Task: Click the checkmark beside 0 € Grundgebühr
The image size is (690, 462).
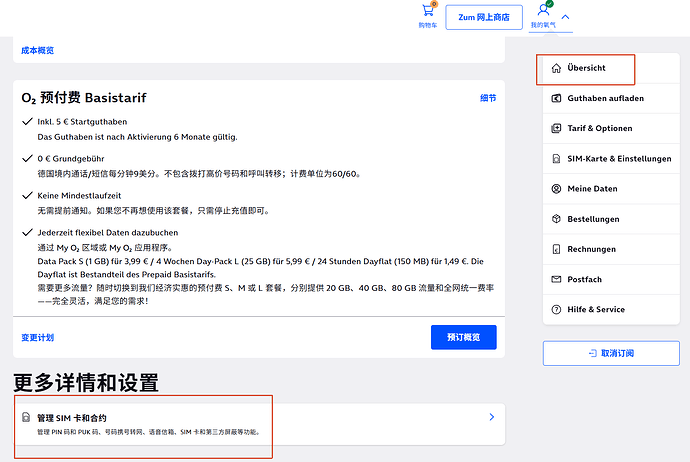Action: 27,158
